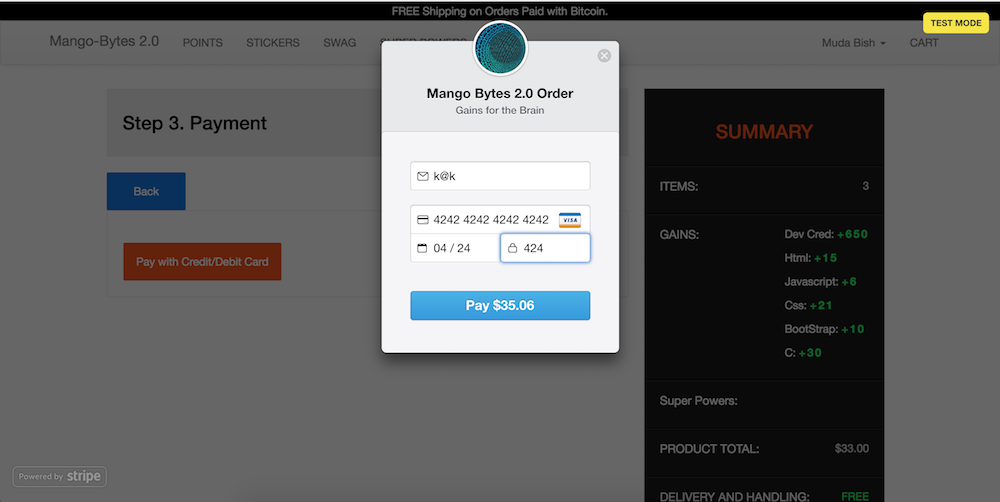Click the Visa card brand icon
1000x502 pixels.
(x=570, y=220)
